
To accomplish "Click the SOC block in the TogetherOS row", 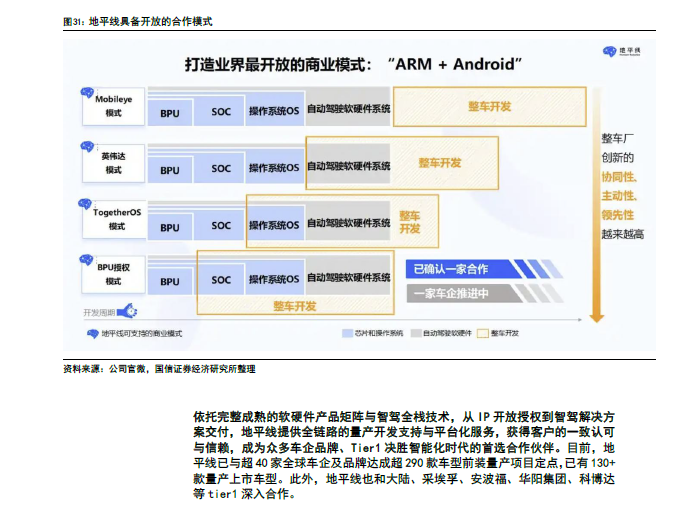I will (221, 226).
